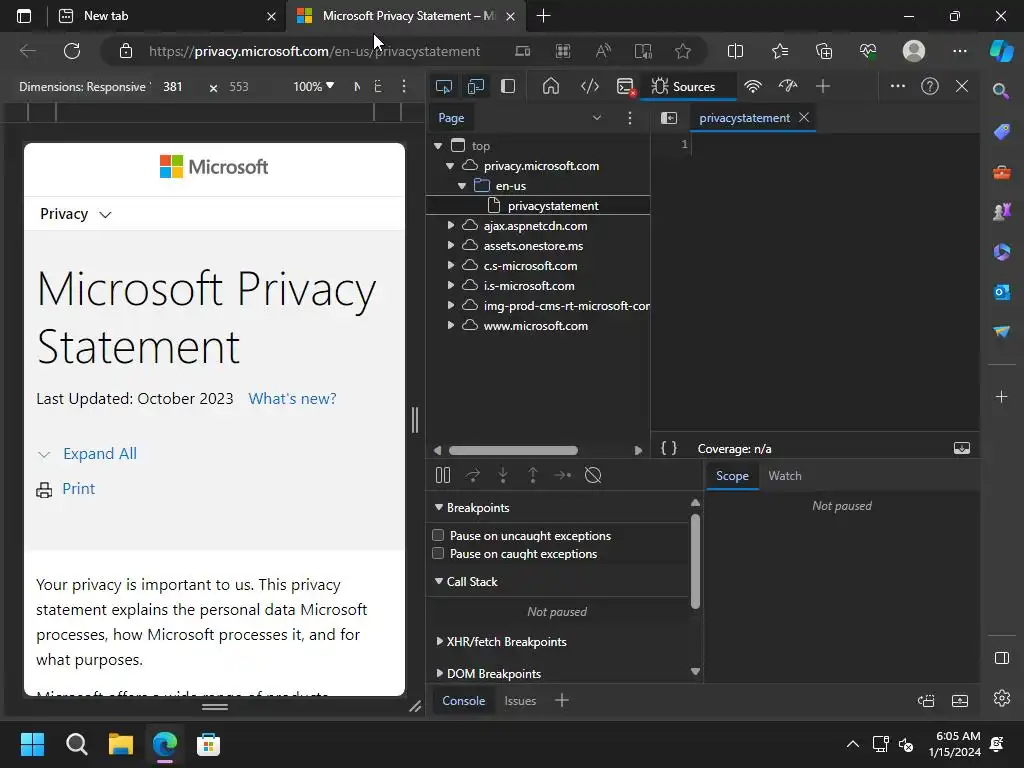Expand the www.microsoft.com node
1024x768 pixels.
click(451, 325)
